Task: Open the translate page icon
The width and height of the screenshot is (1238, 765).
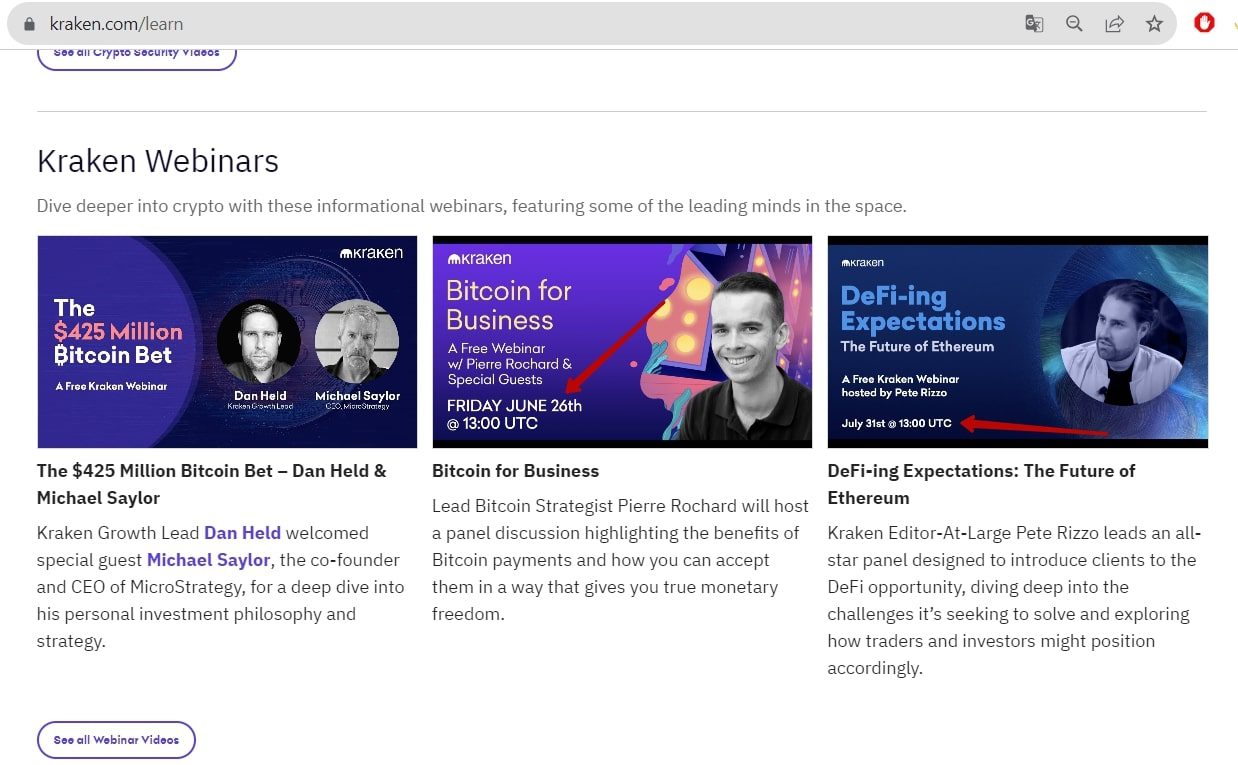Action: [1034, 24]
